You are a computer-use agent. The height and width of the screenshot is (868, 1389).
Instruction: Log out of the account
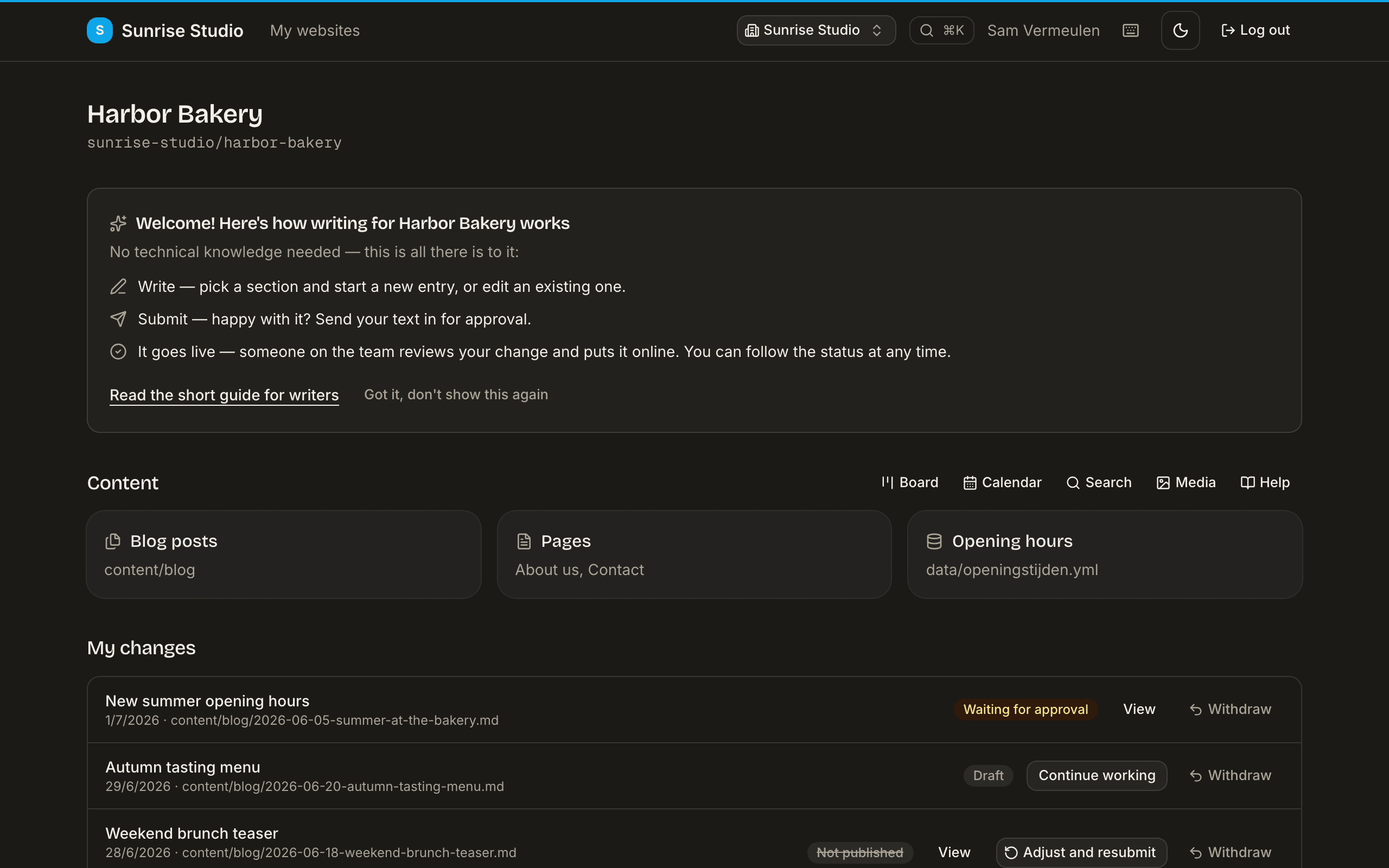click(x=1256, y=30)
